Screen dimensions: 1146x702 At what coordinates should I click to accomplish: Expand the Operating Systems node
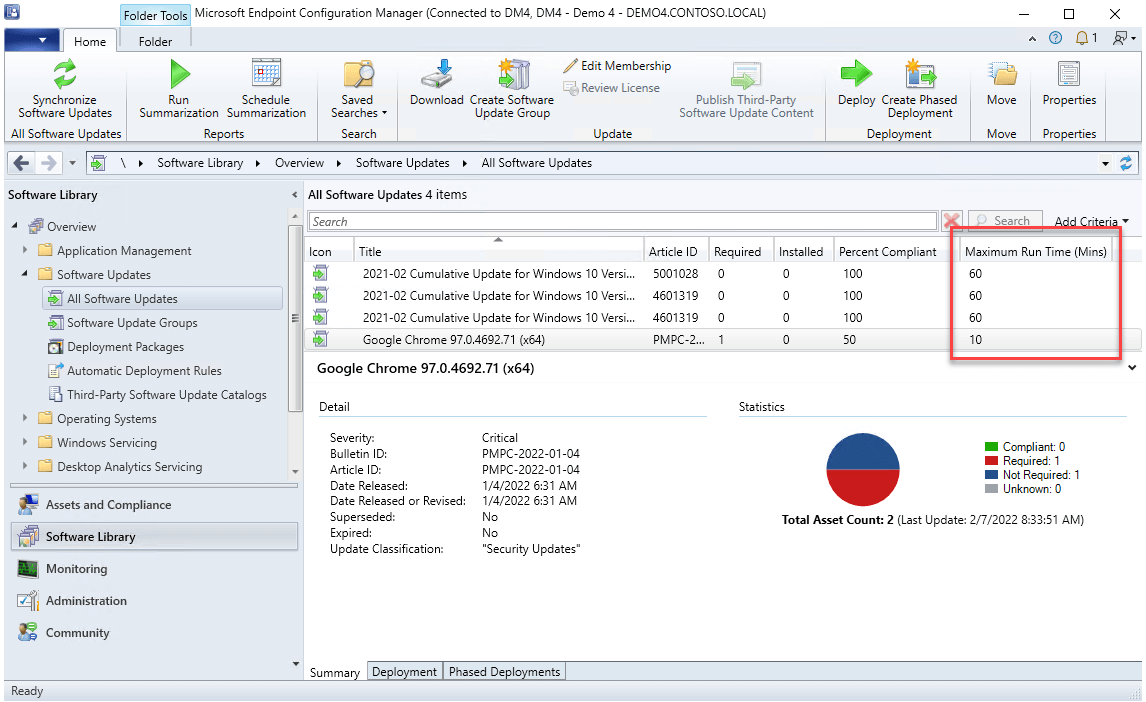[25, 418]
